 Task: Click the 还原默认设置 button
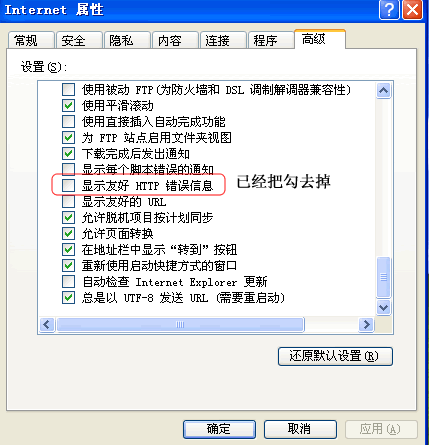coord(335,356)
